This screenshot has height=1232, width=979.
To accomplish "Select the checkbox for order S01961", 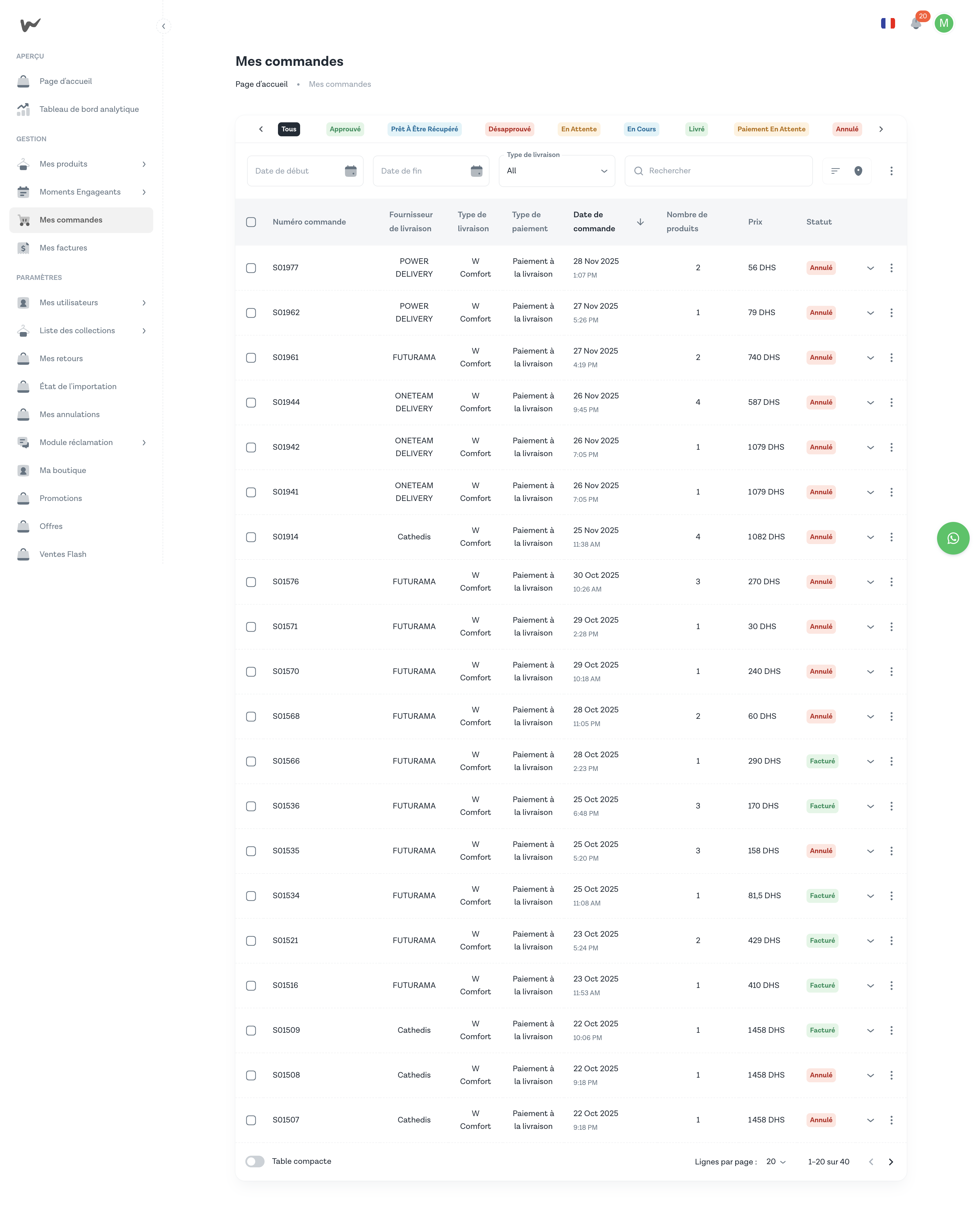I will pos(251,358).
